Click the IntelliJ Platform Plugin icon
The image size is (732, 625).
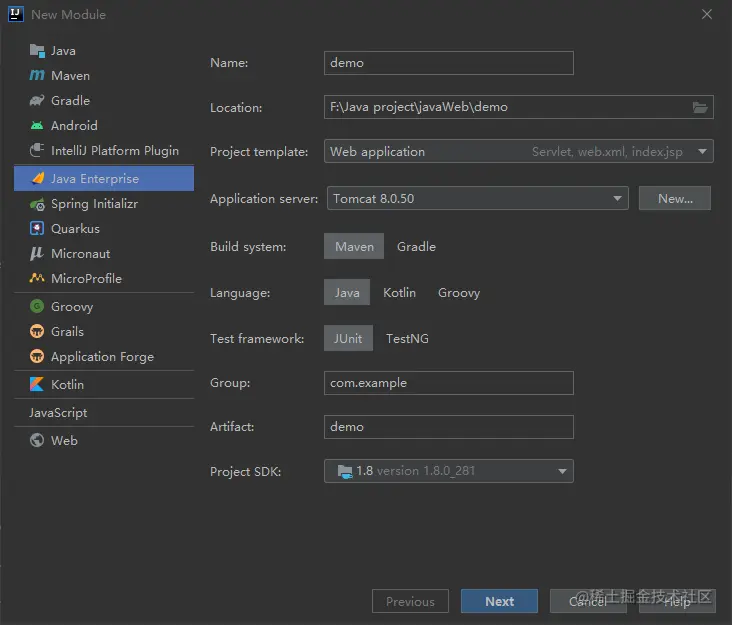[x=37, y=150]
